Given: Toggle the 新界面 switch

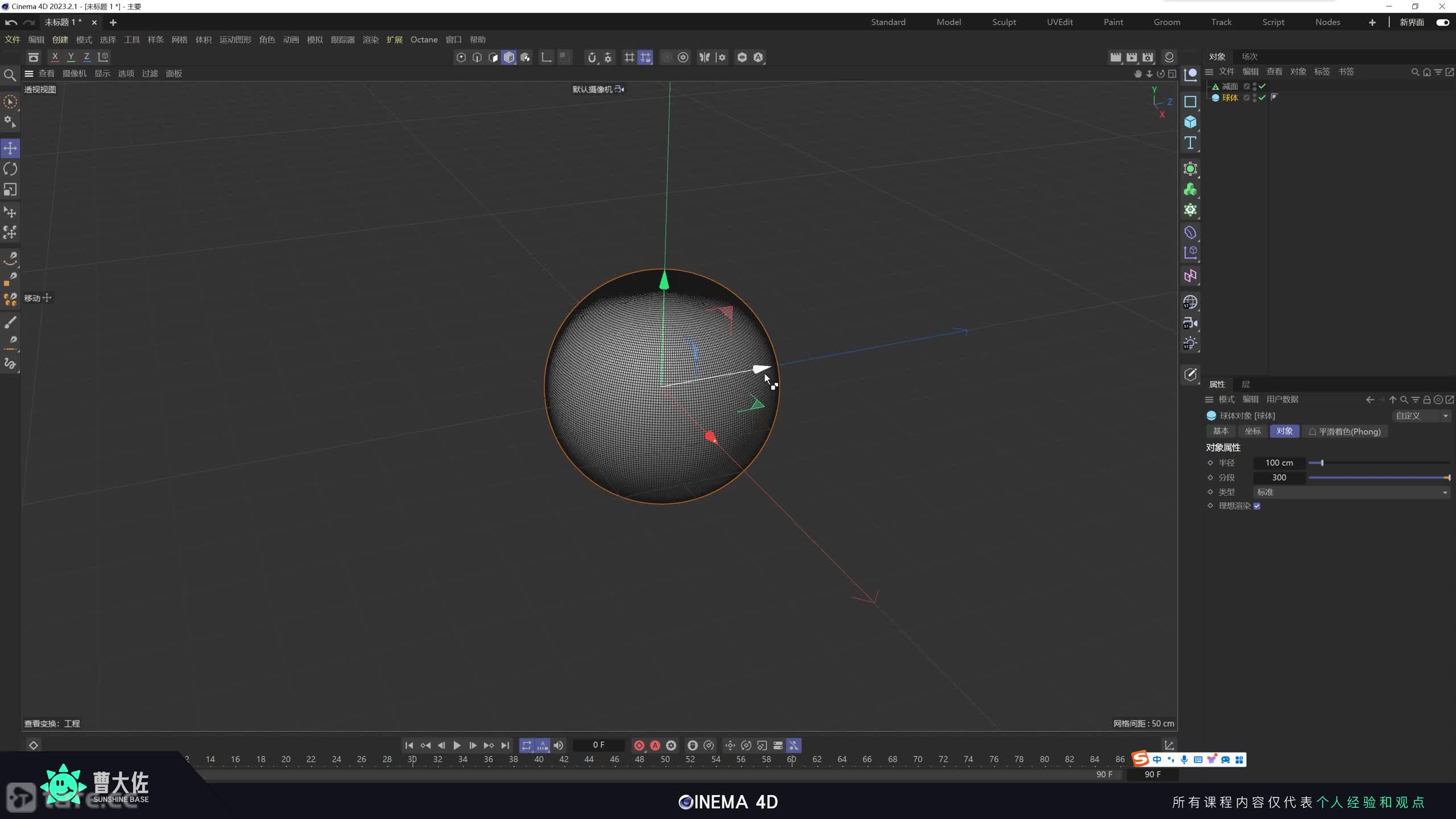Looking at the screenshot, I should [1442, 22].
